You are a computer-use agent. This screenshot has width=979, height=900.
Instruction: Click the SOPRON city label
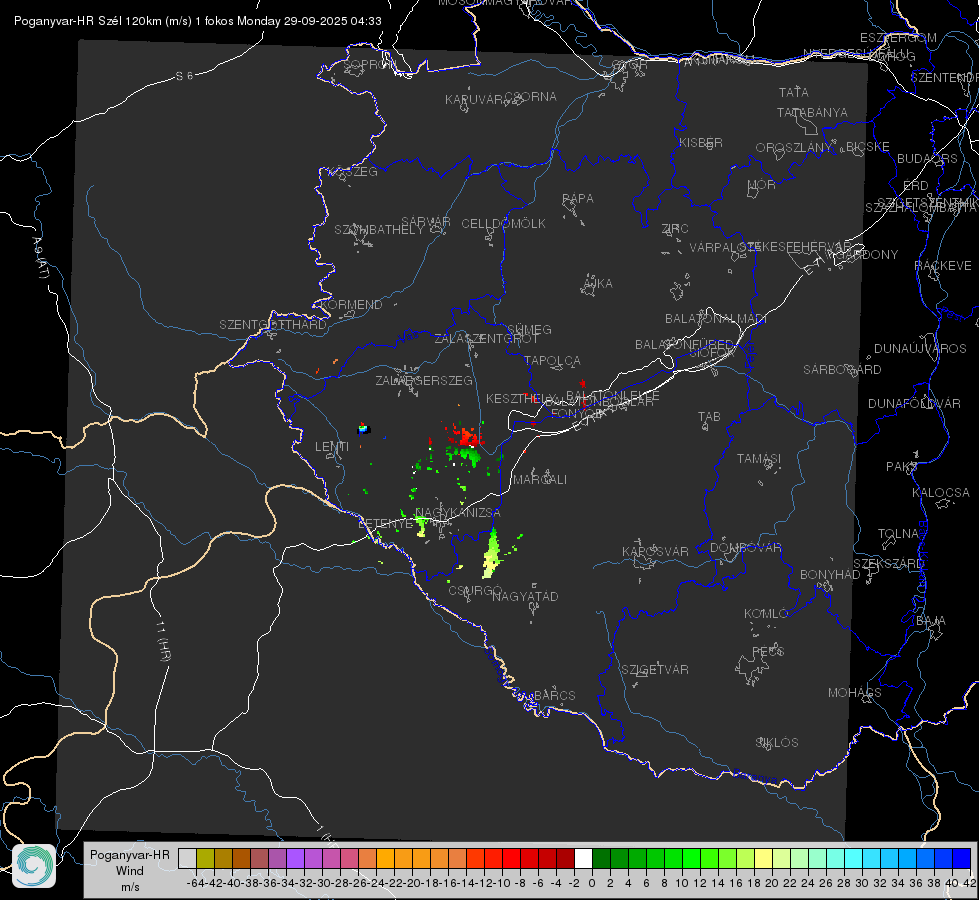click(x=370, y=64)
